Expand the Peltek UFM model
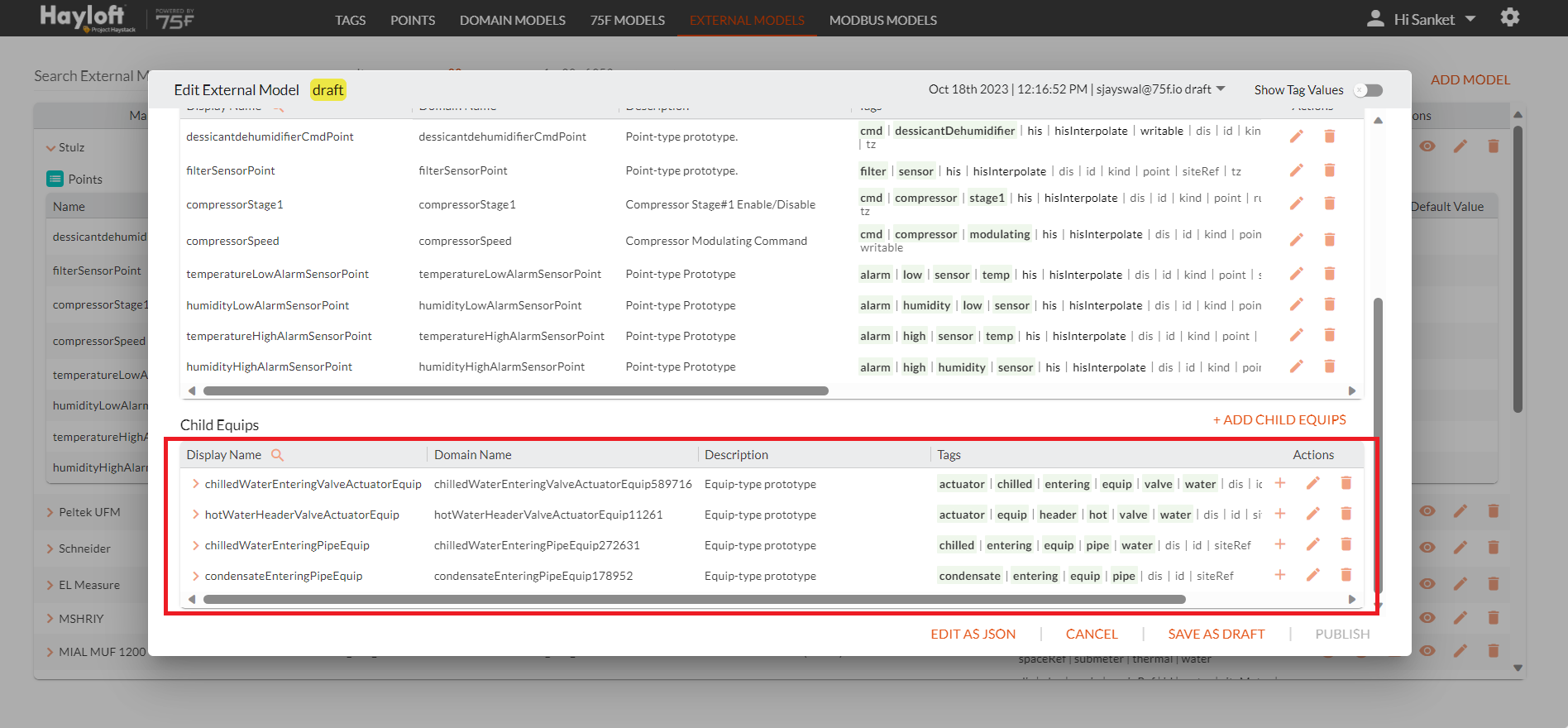 pos(50,513)
